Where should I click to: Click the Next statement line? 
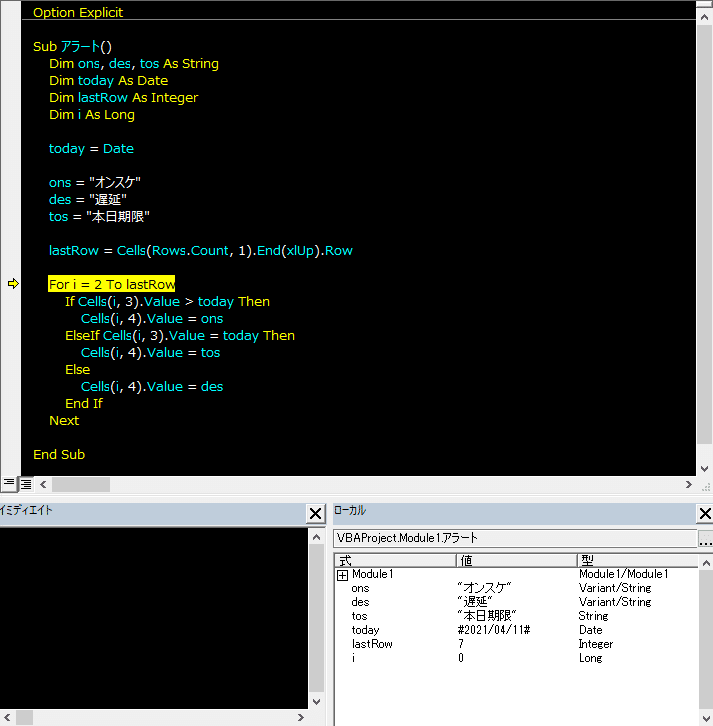(x=64, y=420)
